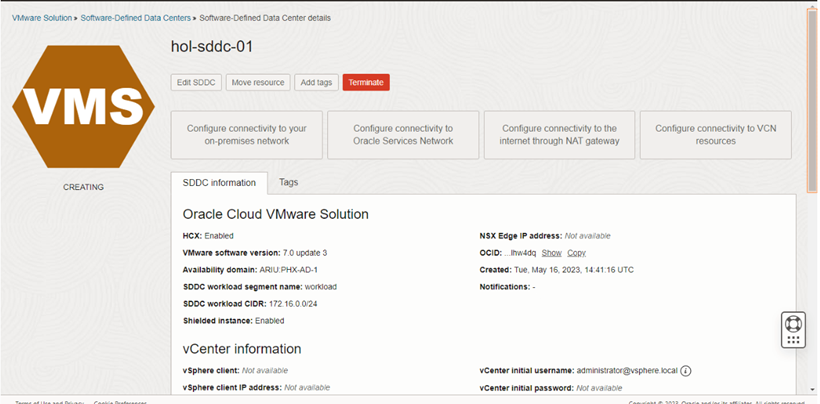Click the workload segment name value
The height and width of the screenshot is (404, 820).
[x=321, y=287]
